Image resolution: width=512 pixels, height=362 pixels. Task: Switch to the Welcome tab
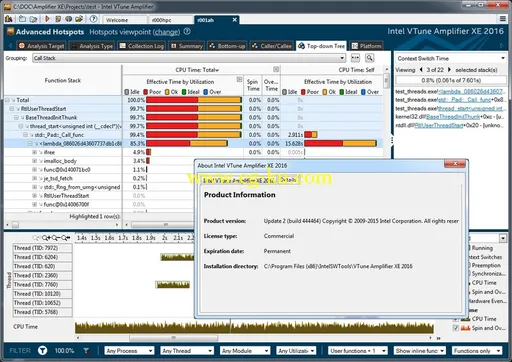coord(125,20)
